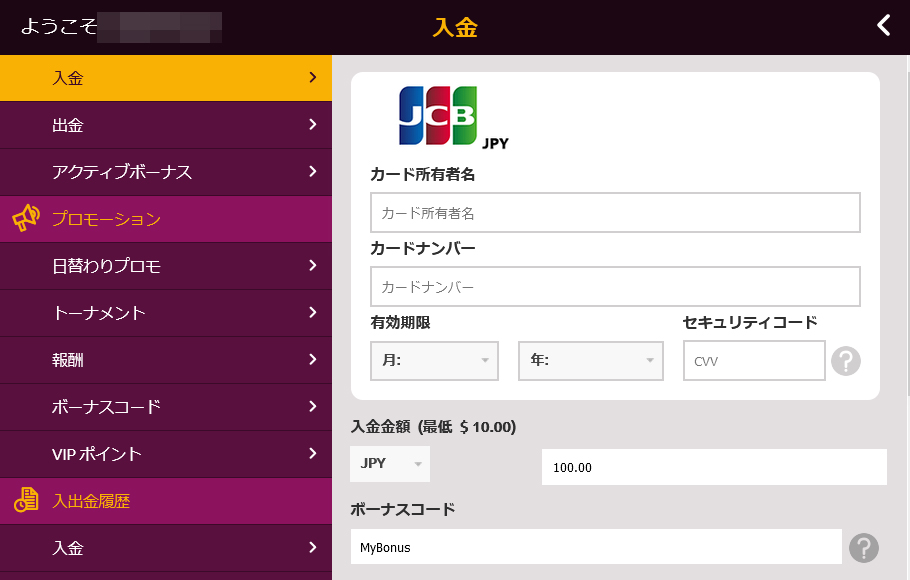The width and height of the screenshot is (910, 580).
Task: Open the bonus code help icon
Action: [x=864, y=547]
